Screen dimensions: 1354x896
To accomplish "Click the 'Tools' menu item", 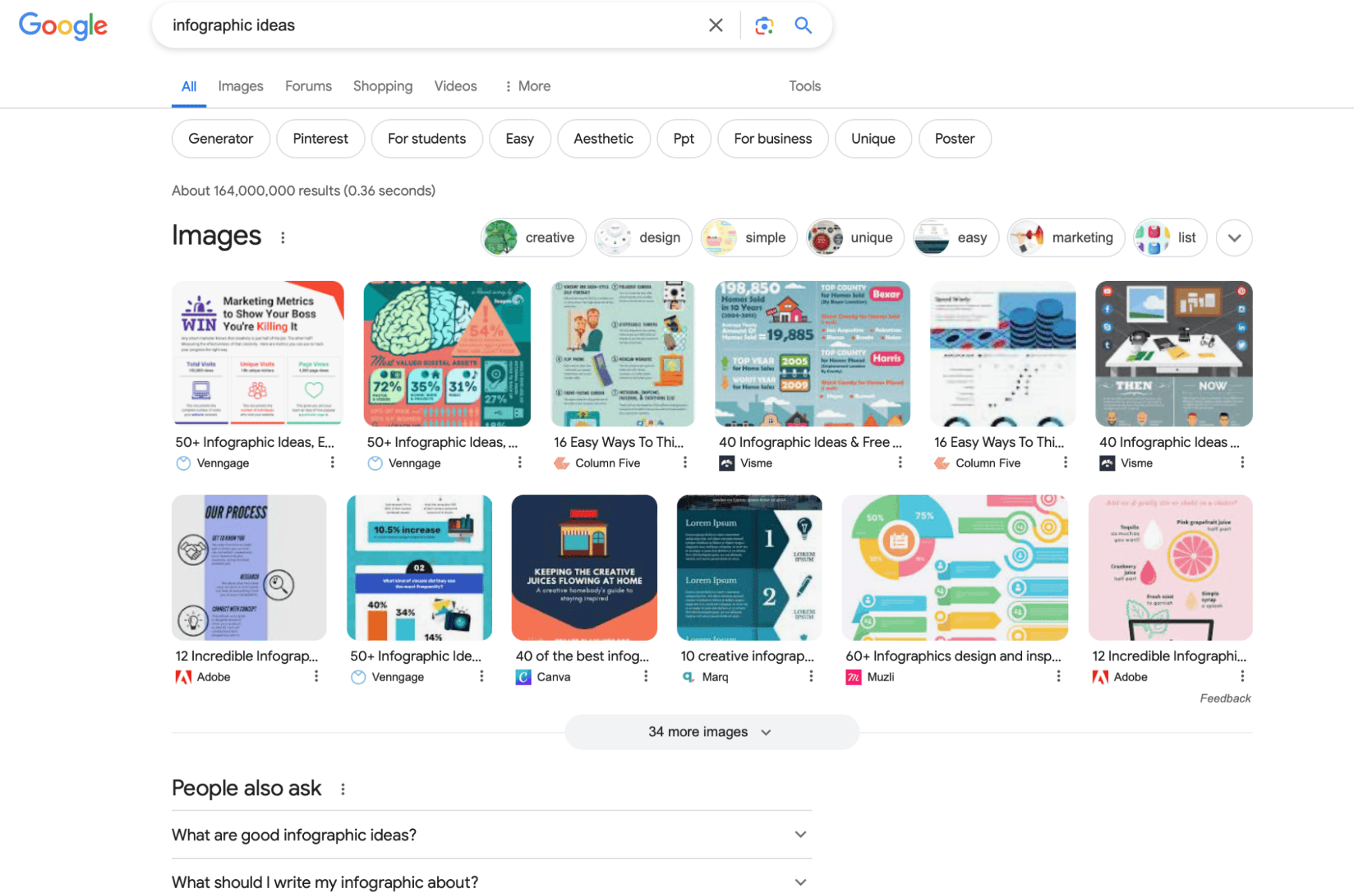I will [806, 85].
